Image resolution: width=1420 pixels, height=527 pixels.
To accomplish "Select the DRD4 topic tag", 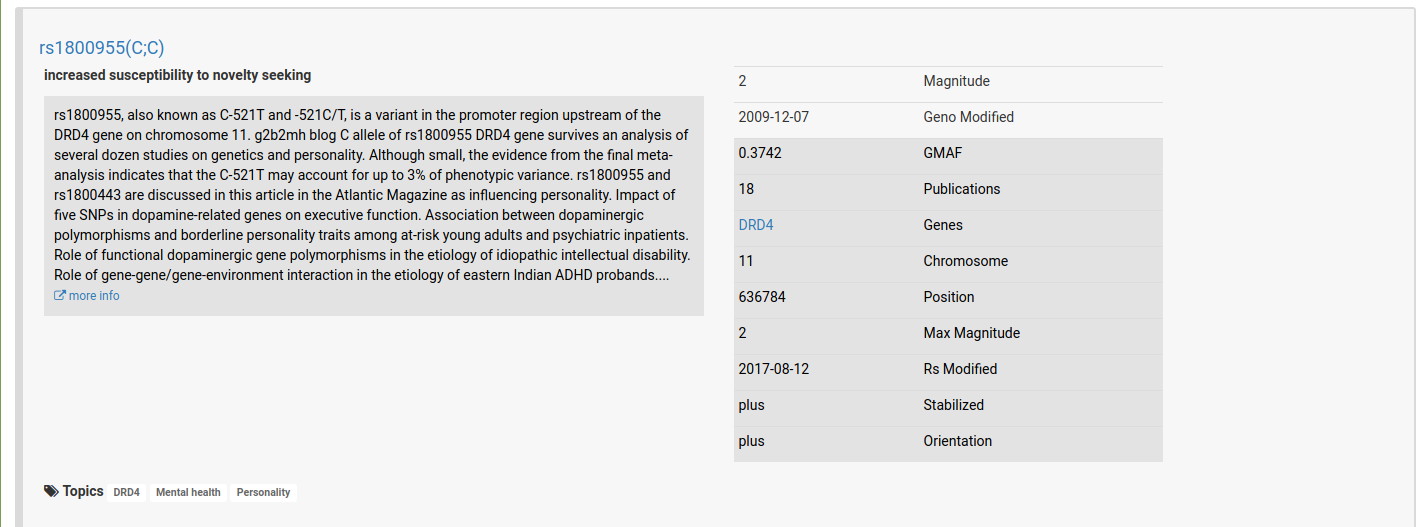I will pyautogui.click(x=126, y=492).
